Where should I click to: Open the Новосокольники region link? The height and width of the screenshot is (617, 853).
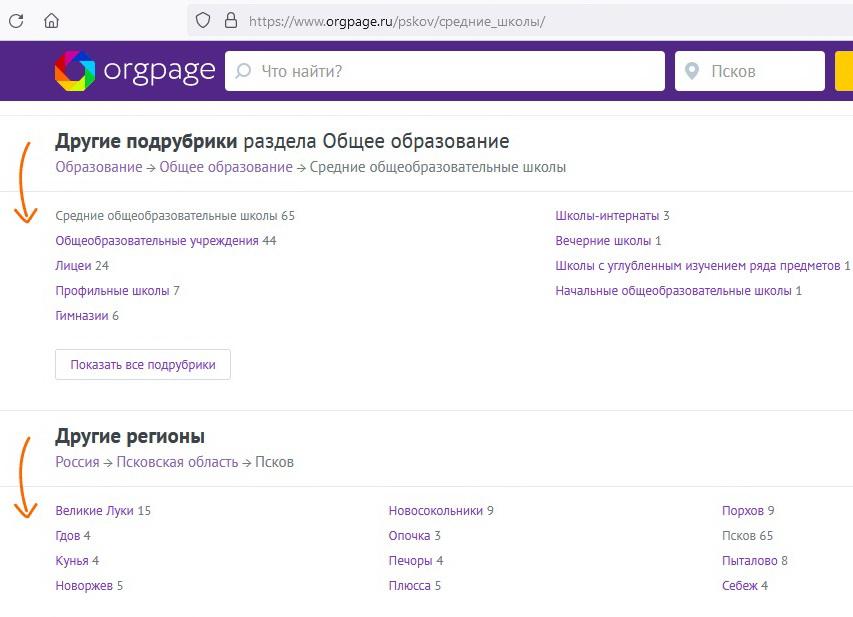(x=436, y=510)
